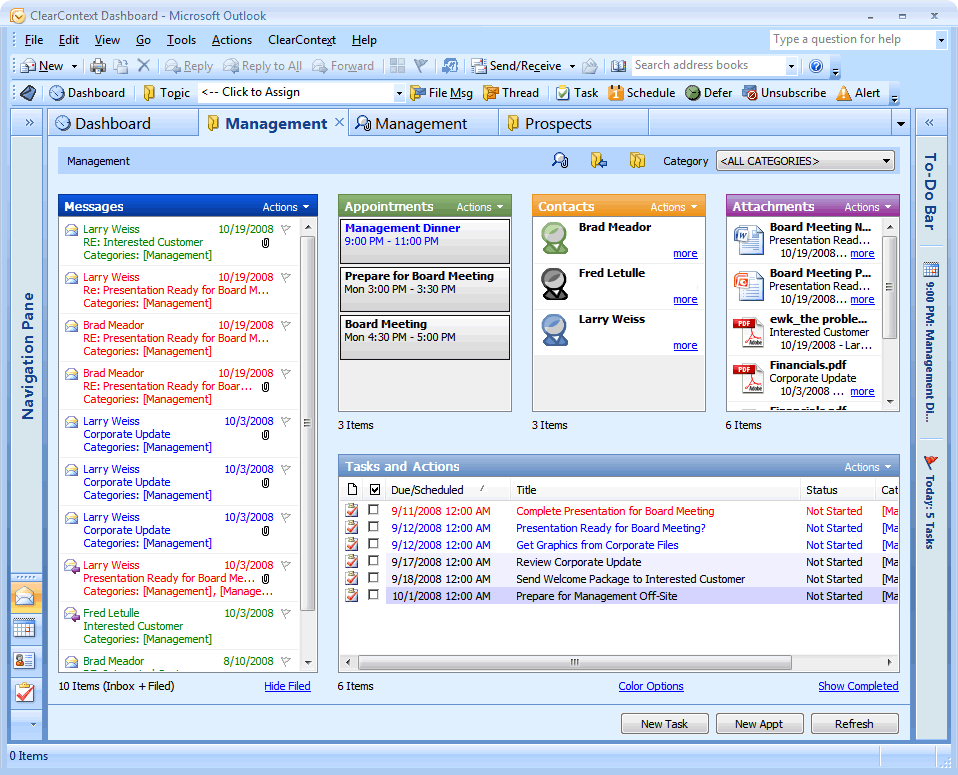958x775 pixels.
Task: Click the New Task button
Action: coord(665,724)
